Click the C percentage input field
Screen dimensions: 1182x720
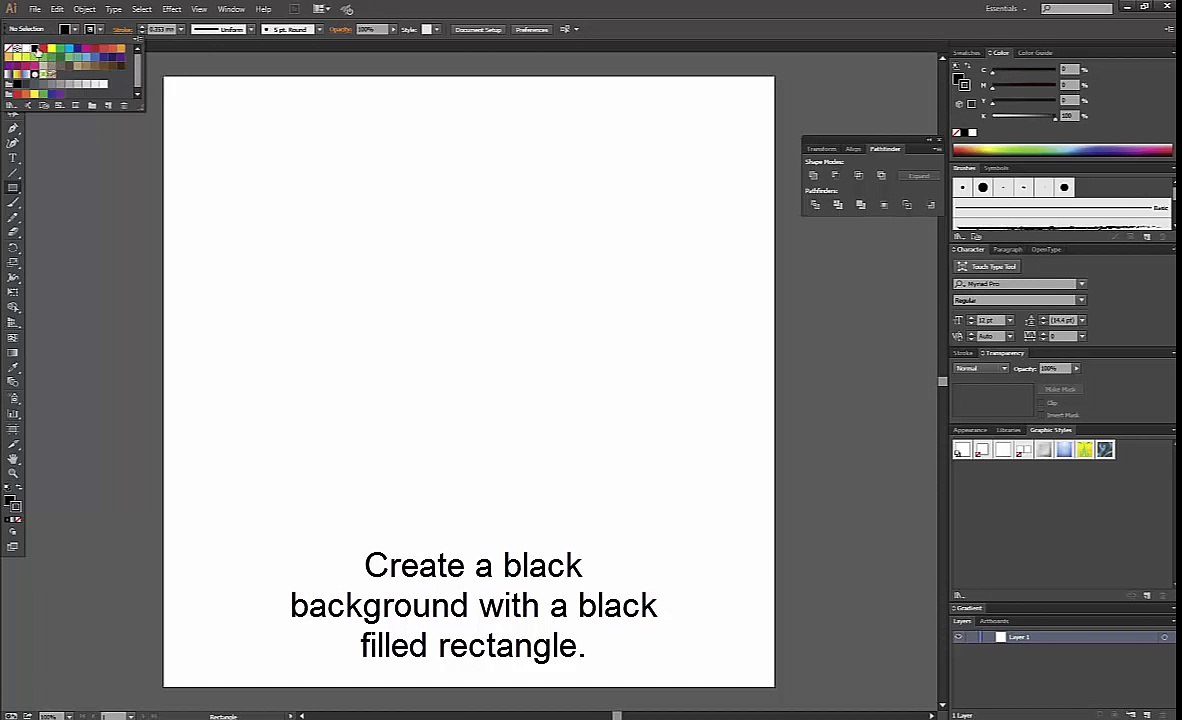point(1070,69)
